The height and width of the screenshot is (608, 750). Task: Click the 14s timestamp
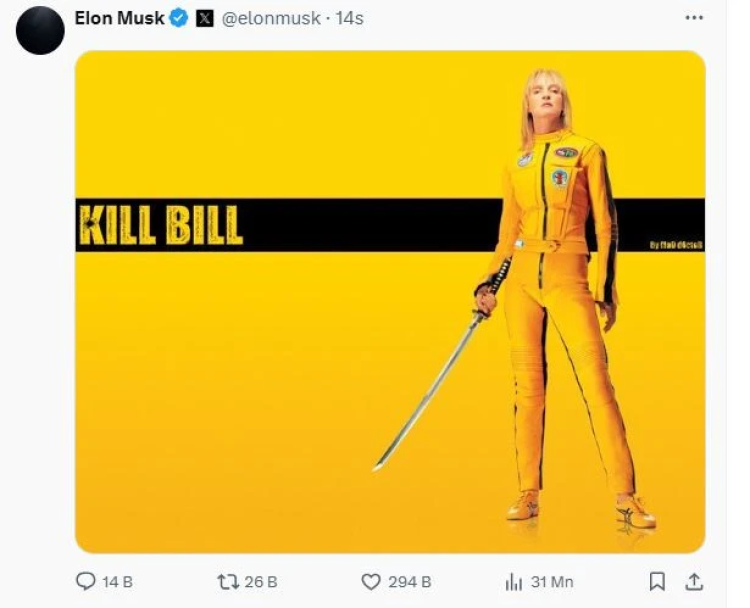(349, 19)
